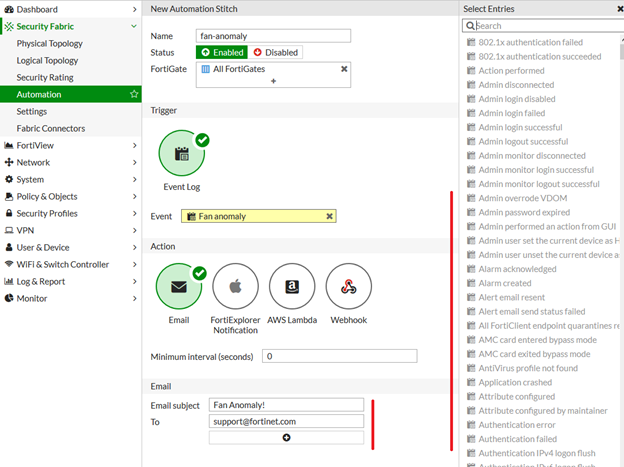This screenshot has height=467, width=624.
Task: Remove the Fan anomaly event entry
Action: click(x=330, y=216)
